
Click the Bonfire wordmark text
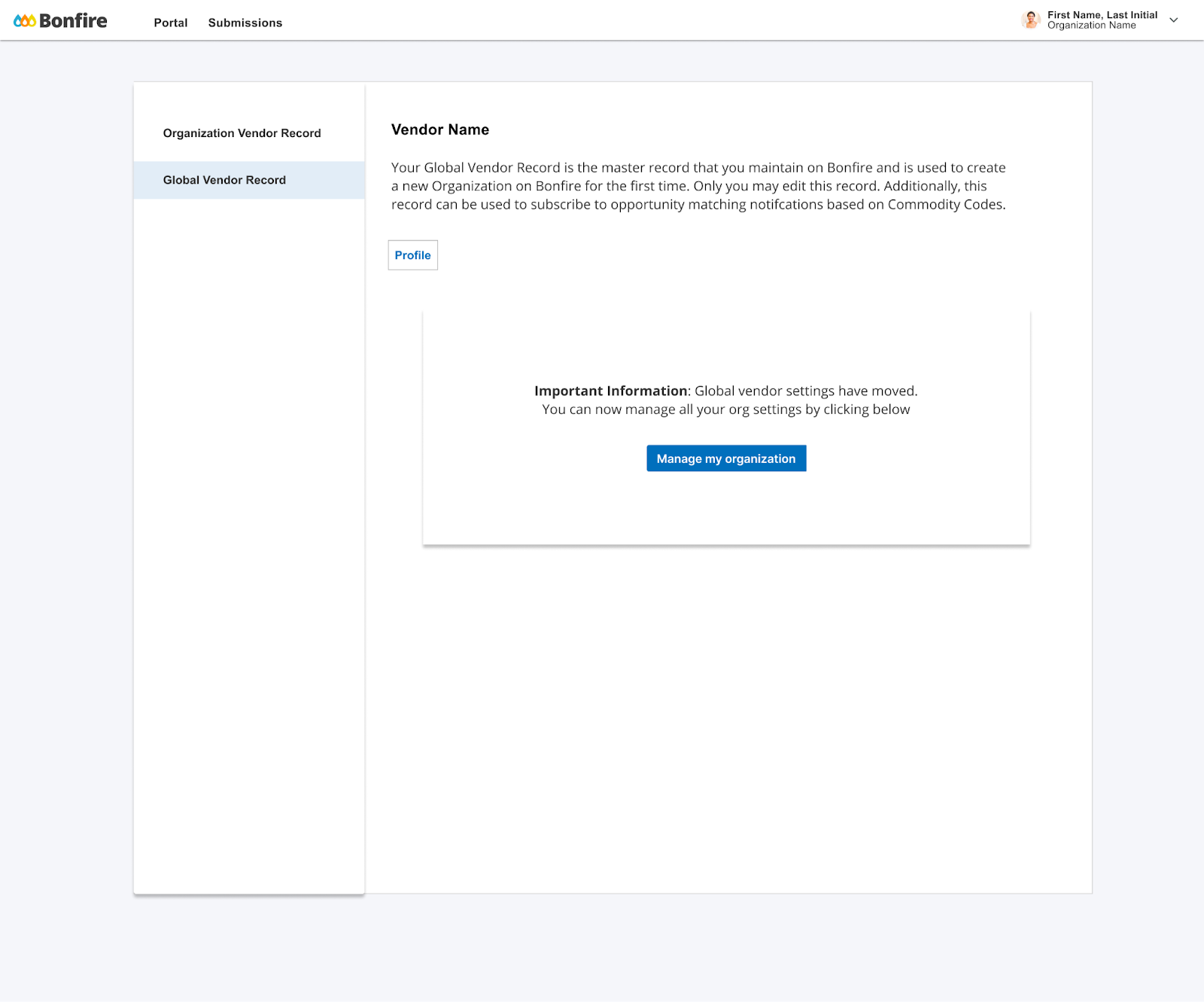tap(73, 21)
